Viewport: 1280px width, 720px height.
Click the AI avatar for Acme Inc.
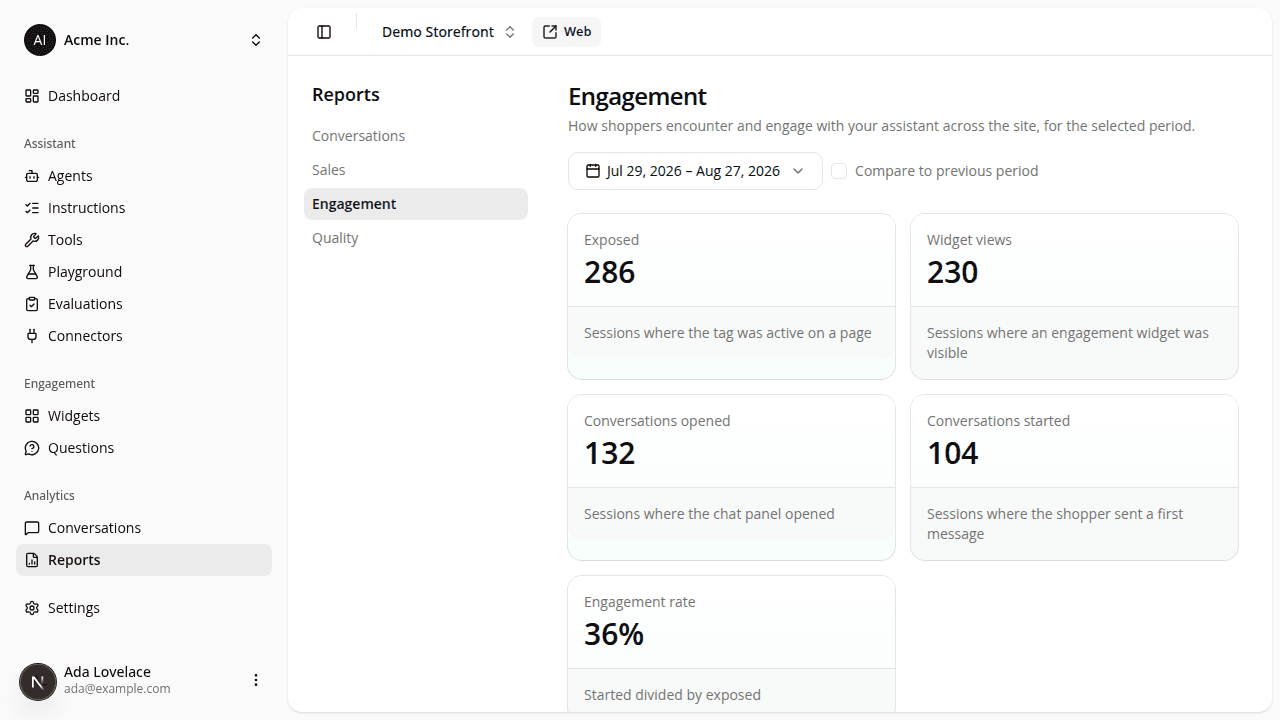pos(40,40)
